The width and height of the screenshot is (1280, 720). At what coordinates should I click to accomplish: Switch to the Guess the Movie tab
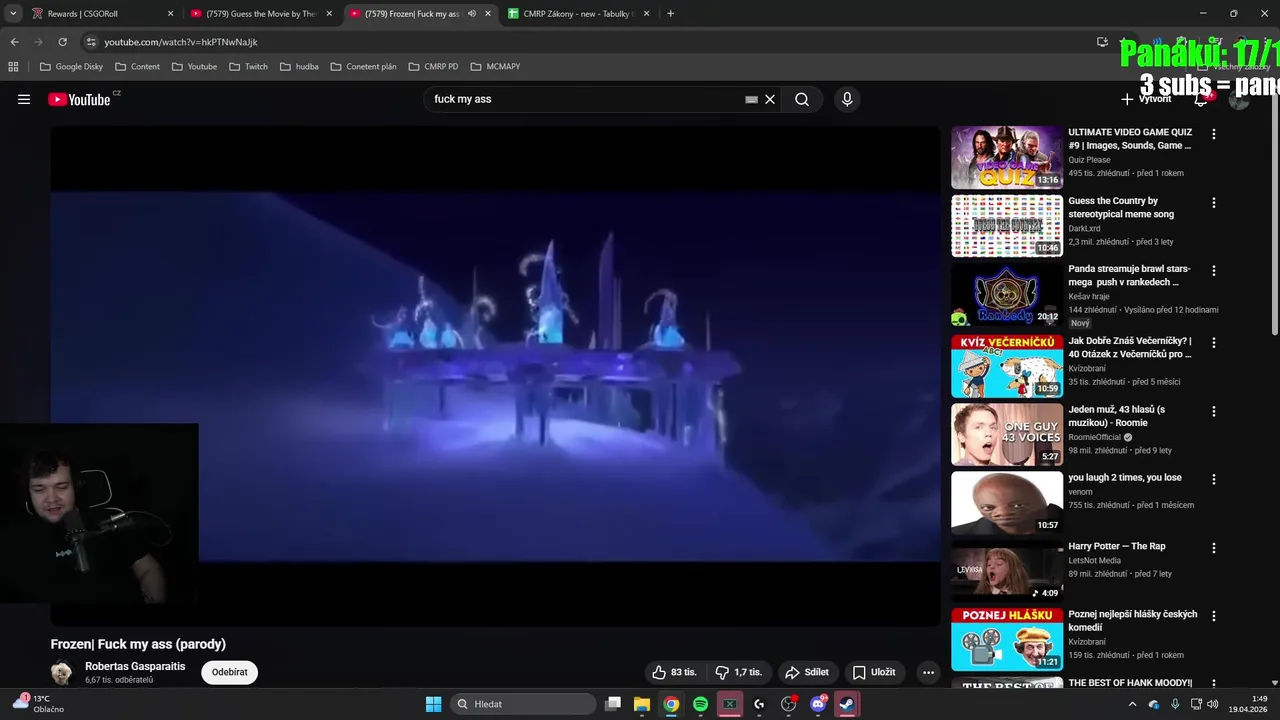pos(262,14)
